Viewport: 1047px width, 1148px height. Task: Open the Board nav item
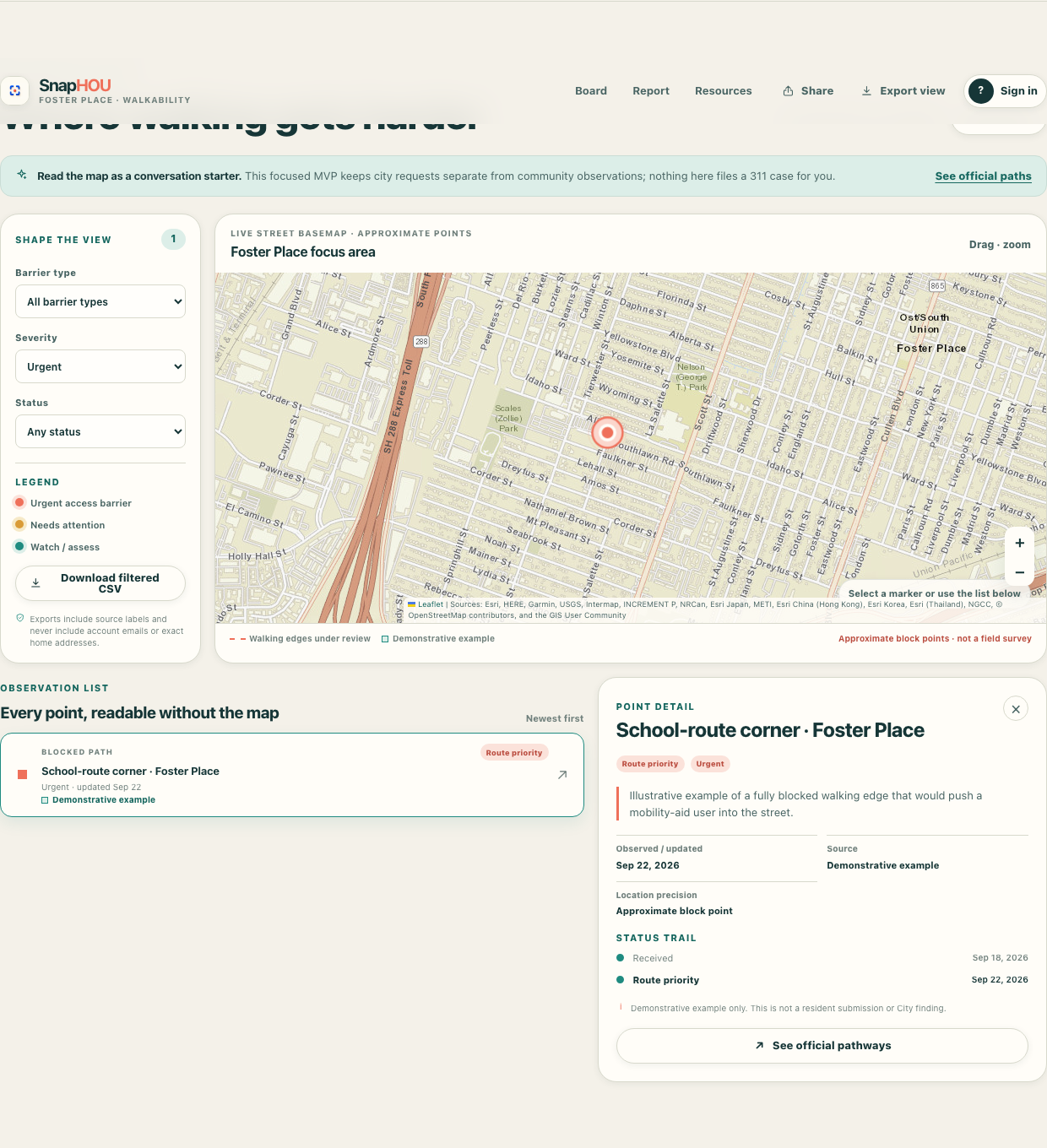point(591,91)
